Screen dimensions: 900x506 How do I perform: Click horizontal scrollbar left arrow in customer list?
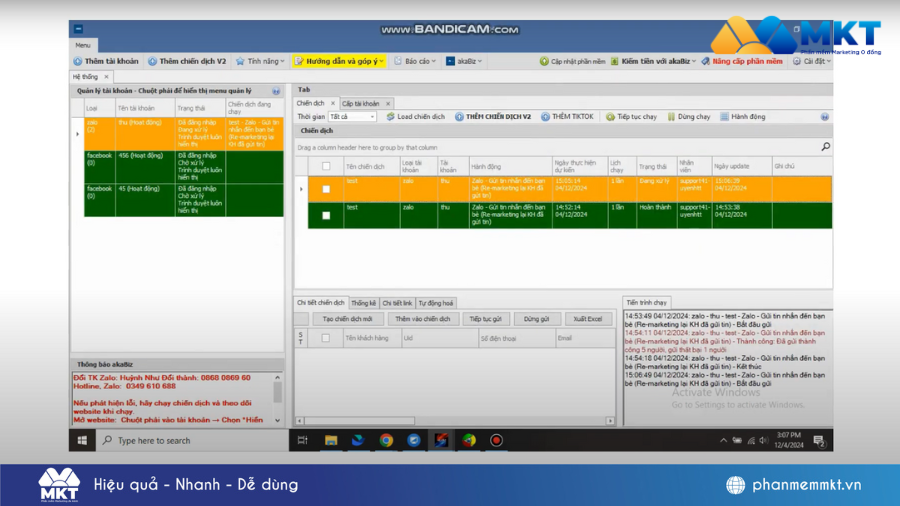point(300,421)
